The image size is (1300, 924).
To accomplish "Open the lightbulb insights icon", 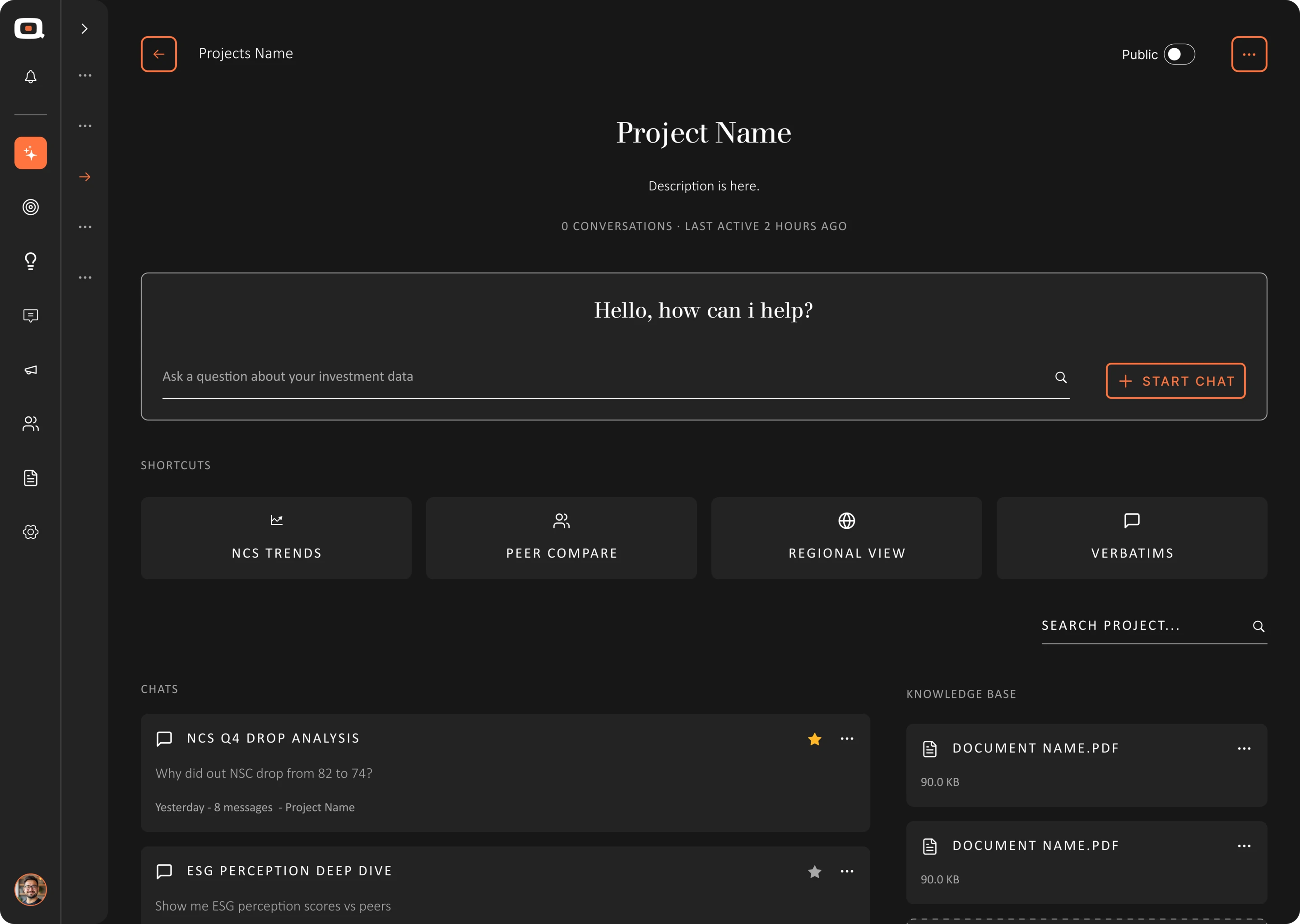I will (x=31, y=261).
